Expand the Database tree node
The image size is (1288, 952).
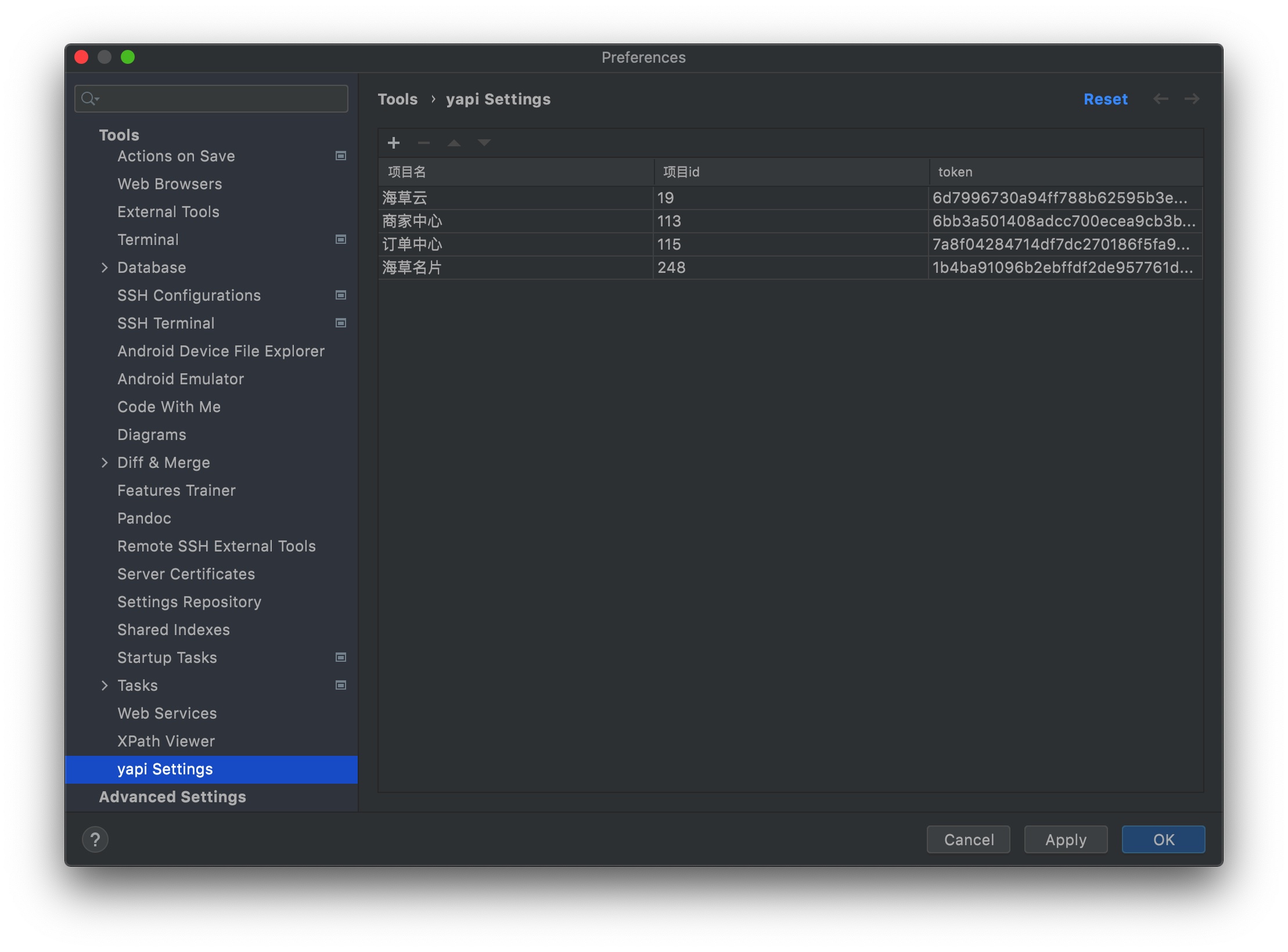coord(105,268)
